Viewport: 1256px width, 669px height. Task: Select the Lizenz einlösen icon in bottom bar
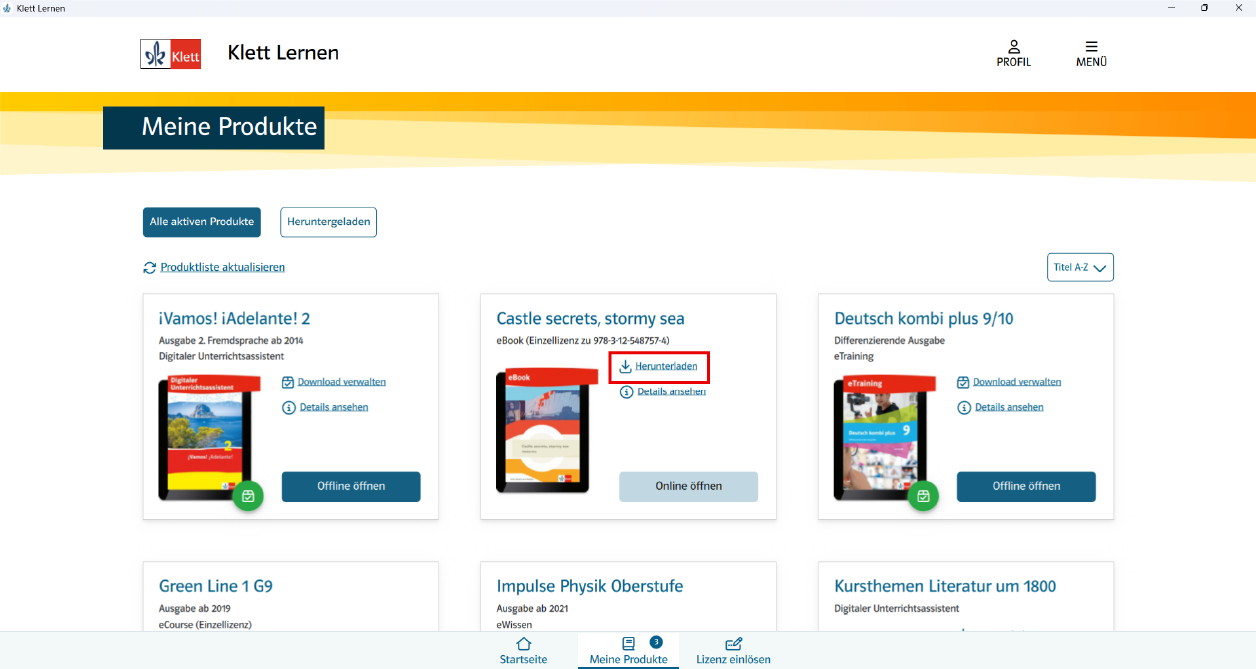coord(733,645)
